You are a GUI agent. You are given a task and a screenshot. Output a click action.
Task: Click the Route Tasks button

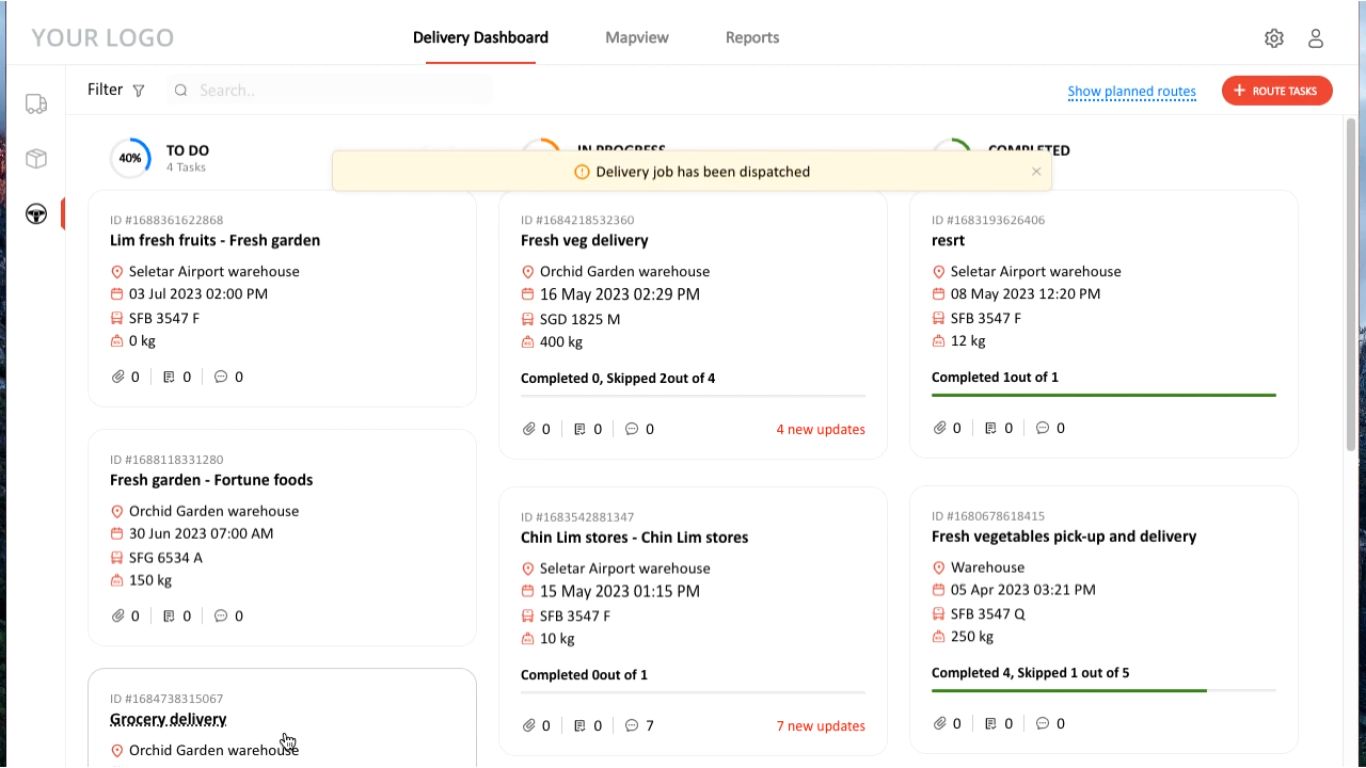point(1277,91)
